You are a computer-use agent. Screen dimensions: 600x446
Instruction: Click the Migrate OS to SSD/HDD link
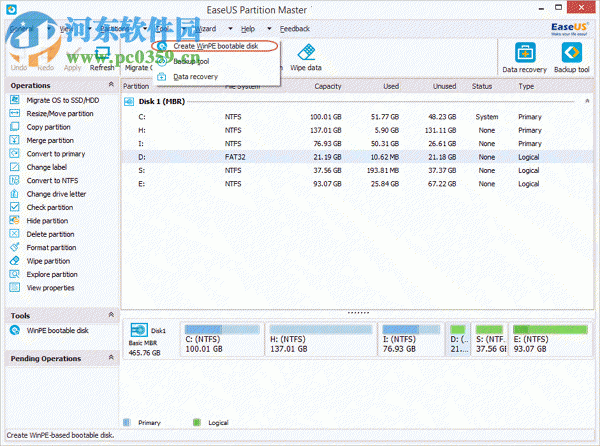pos(63,100)
